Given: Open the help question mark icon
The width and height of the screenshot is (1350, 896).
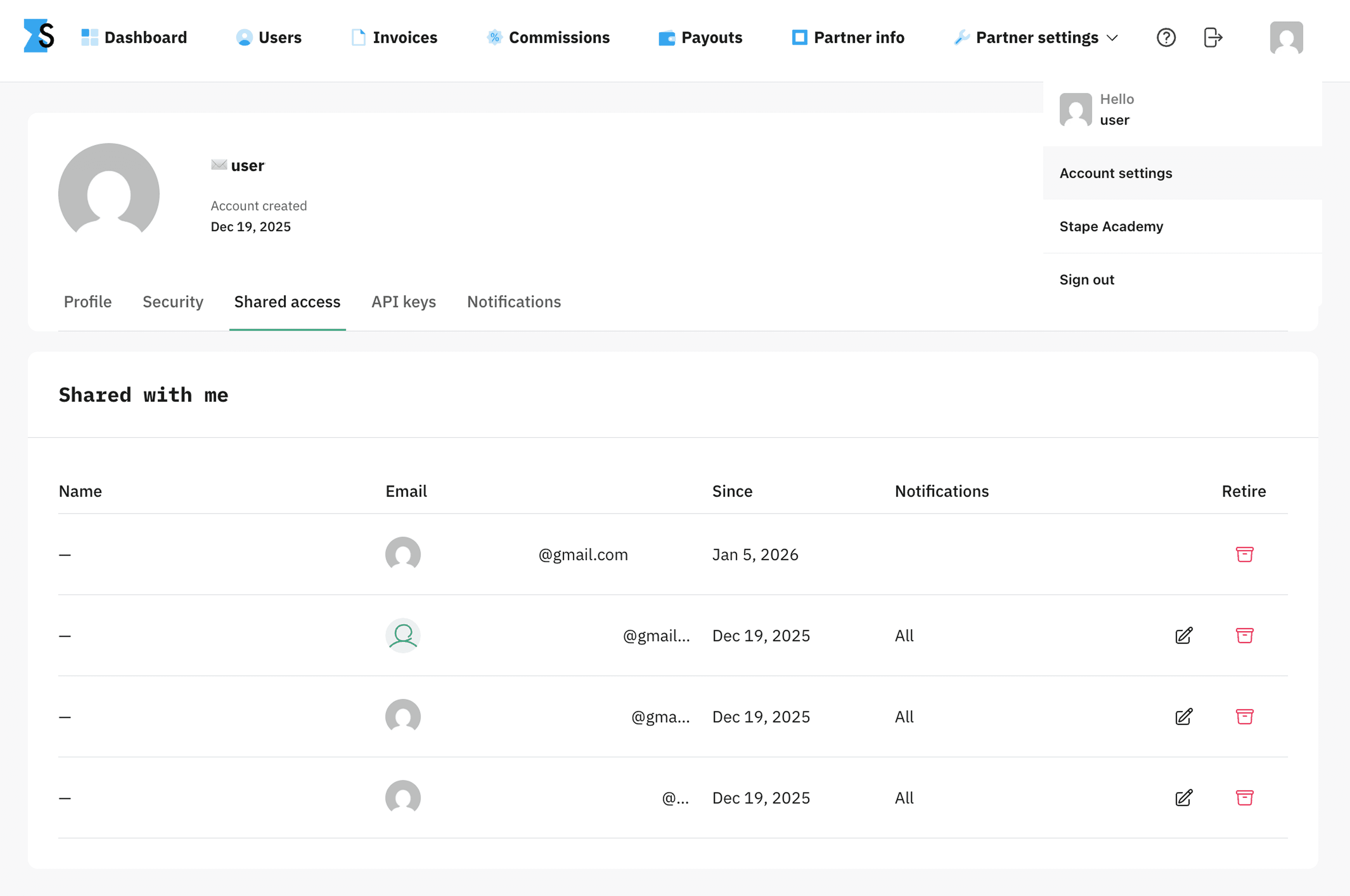Looking at the screenshot, I should 1166,37.
